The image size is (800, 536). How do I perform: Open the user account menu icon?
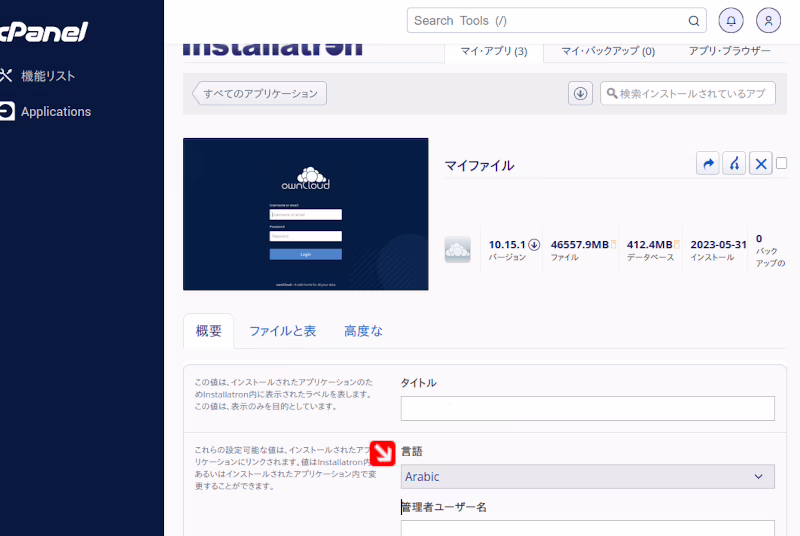768,20
